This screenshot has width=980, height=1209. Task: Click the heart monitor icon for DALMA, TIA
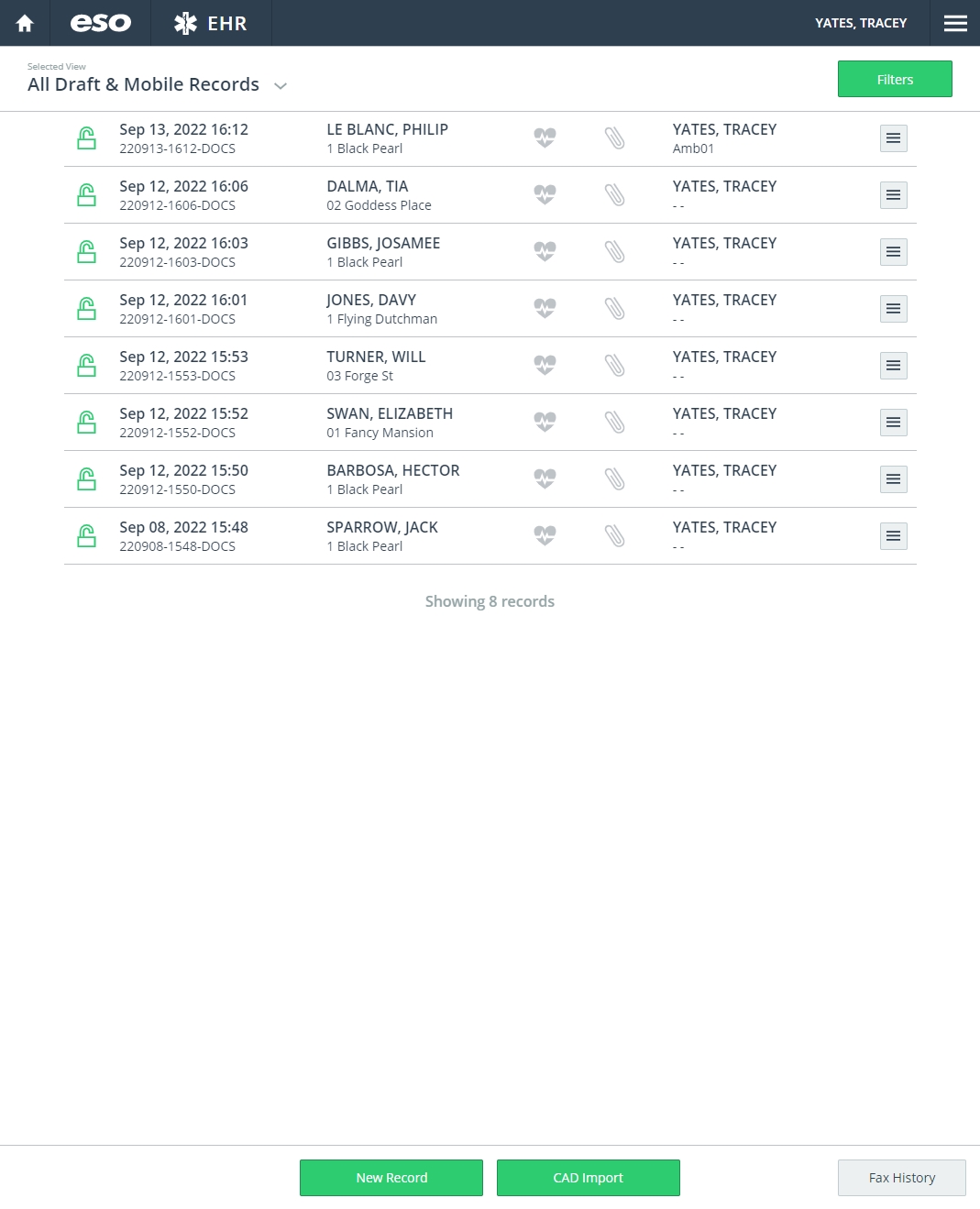tap(545, 195)
